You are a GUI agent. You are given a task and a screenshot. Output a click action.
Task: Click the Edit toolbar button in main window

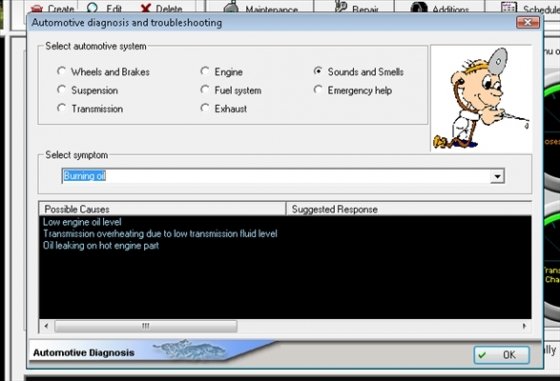coord(104,8)
